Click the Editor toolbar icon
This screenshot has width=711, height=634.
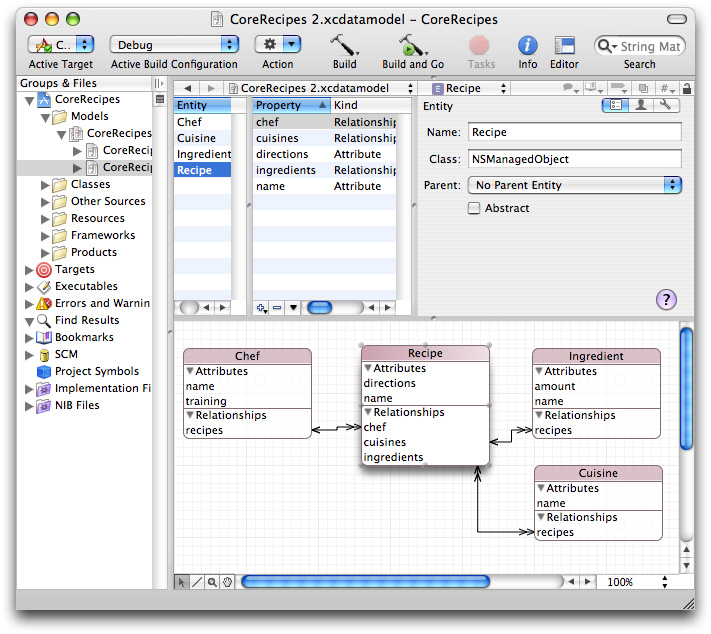(564, 46)
